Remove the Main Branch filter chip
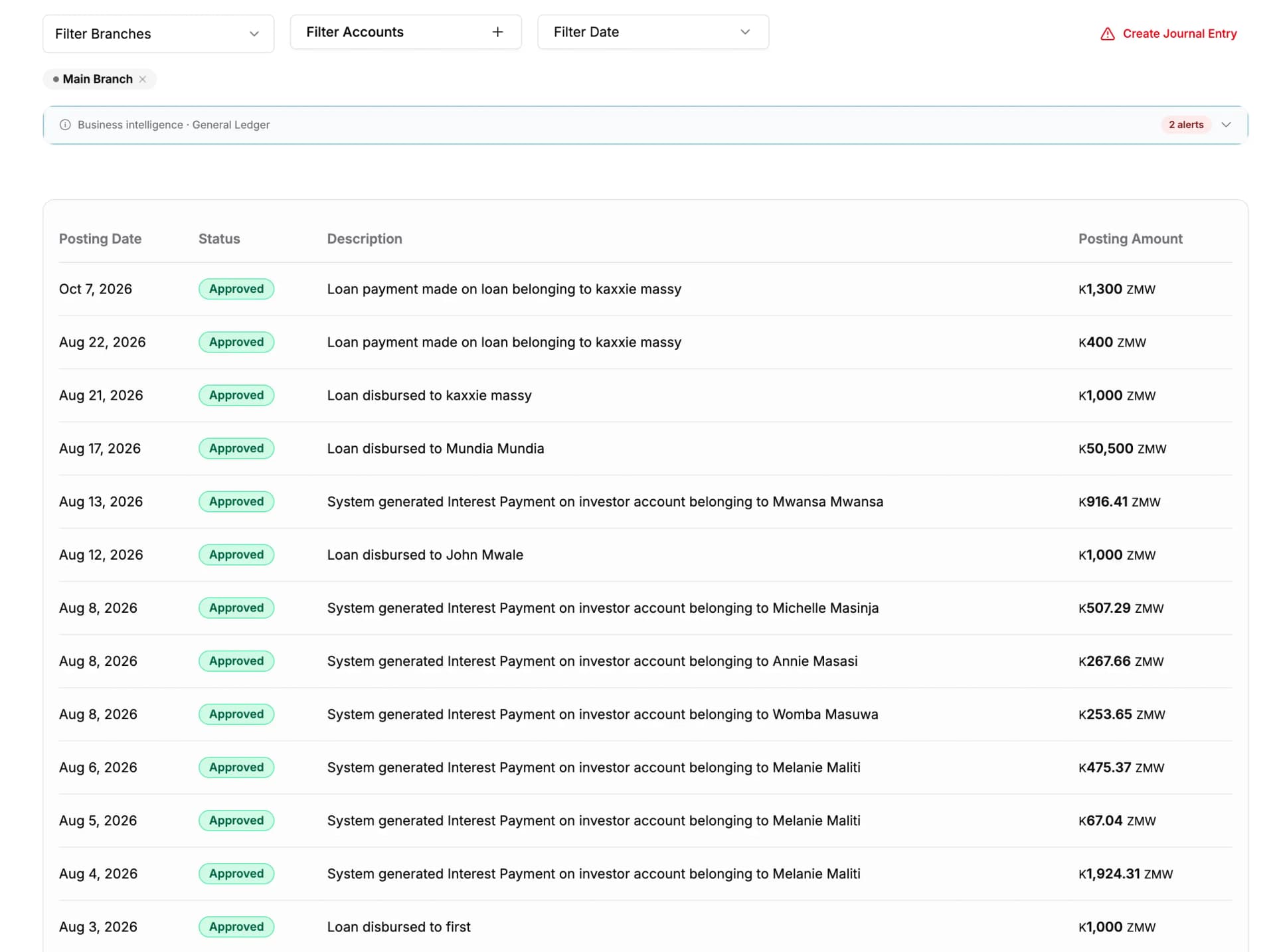 pos(143,79)
